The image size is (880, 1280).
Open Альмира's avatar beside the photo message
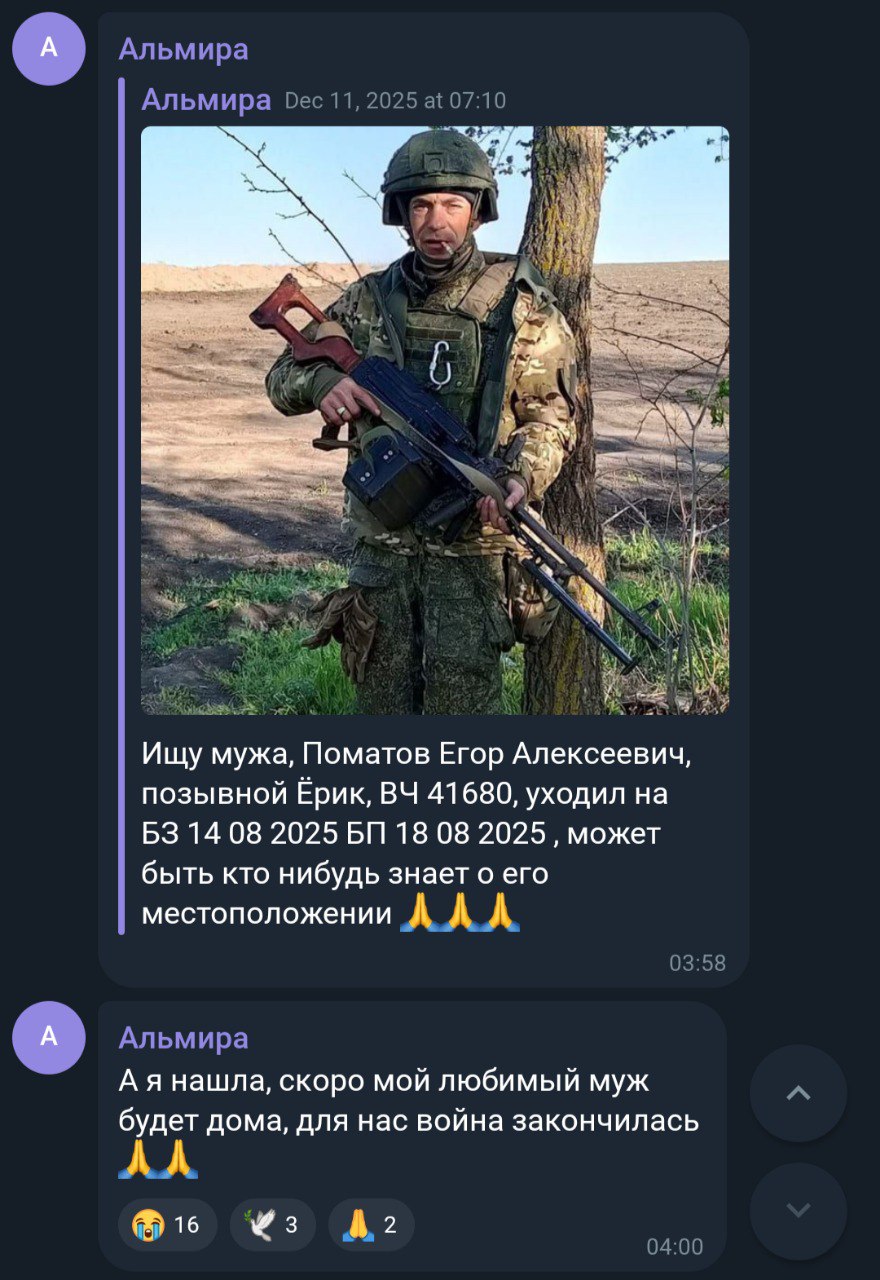coord(48,48)
